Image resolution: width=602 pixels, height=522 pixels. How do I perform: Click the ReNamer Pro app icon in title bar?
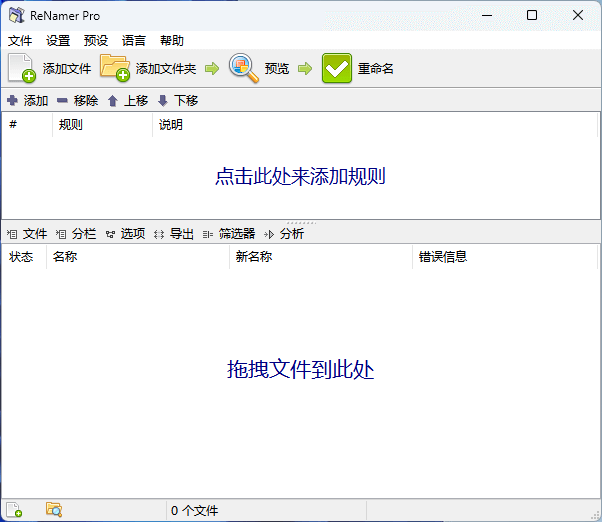tap(17, 15)
